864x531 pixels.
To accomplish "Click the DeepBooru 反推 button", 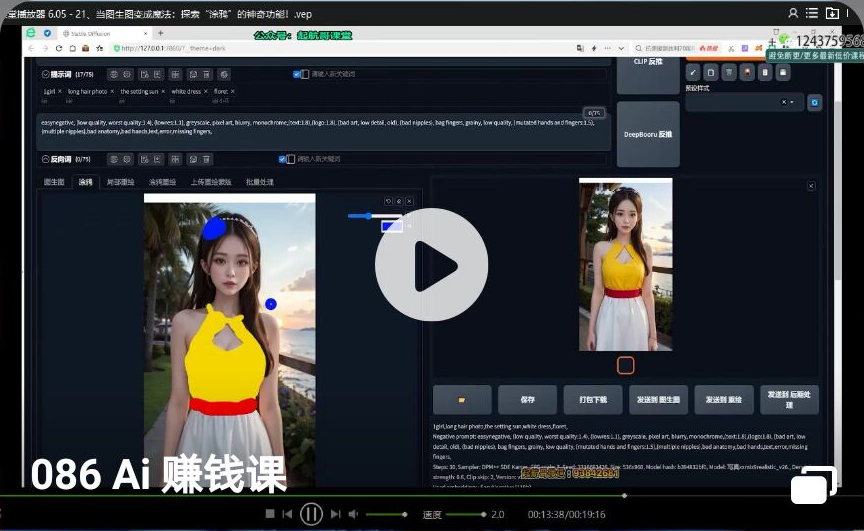I will point(647,134).
